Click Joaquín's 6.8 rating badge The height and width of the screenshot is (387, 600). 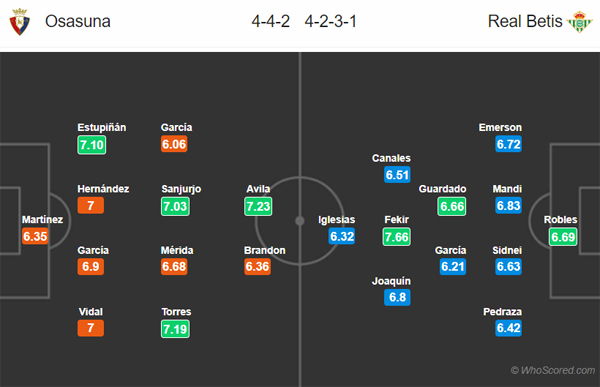pos(397,297)
